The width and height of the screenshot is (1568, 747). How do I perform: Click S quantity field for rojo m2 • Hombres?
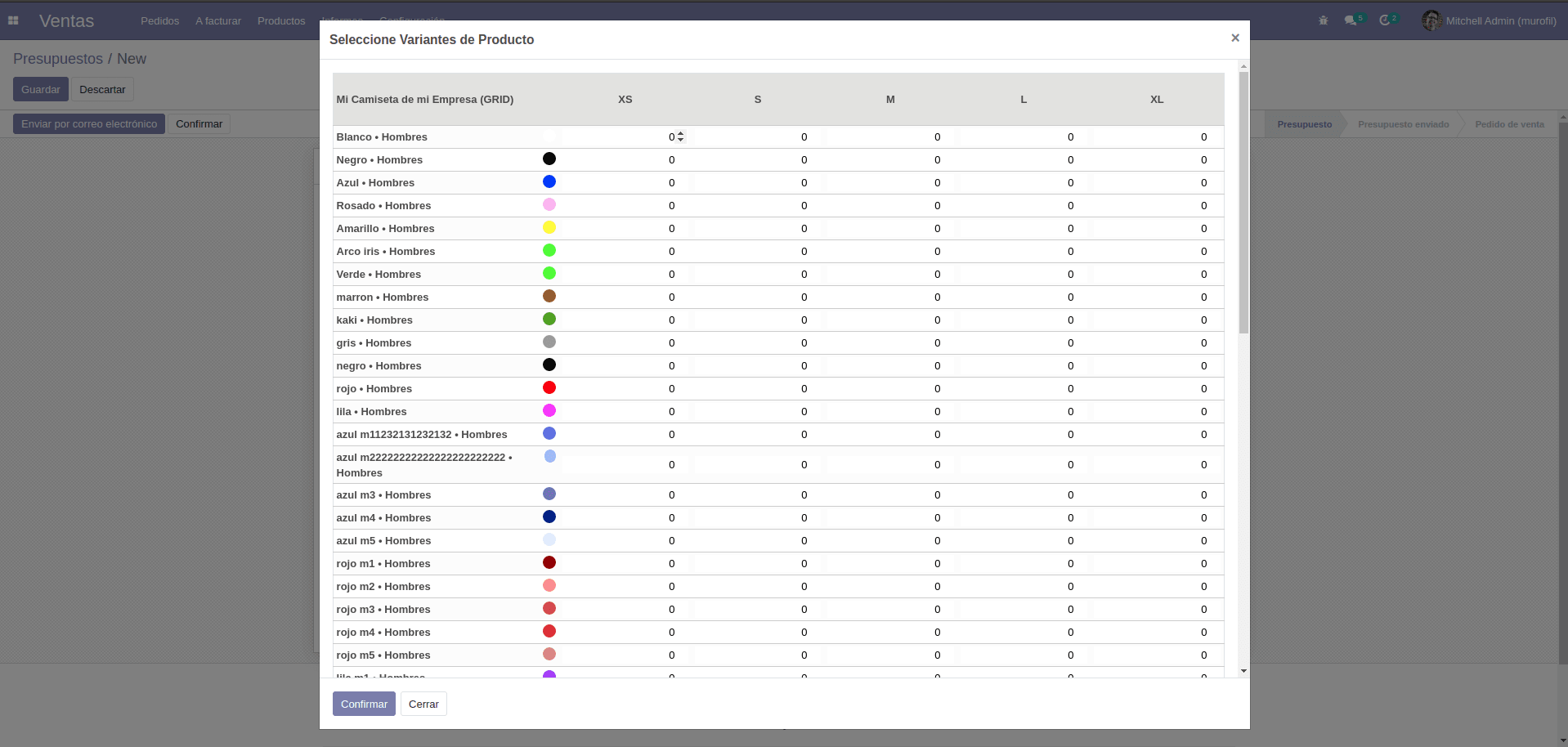pos(757,586)
